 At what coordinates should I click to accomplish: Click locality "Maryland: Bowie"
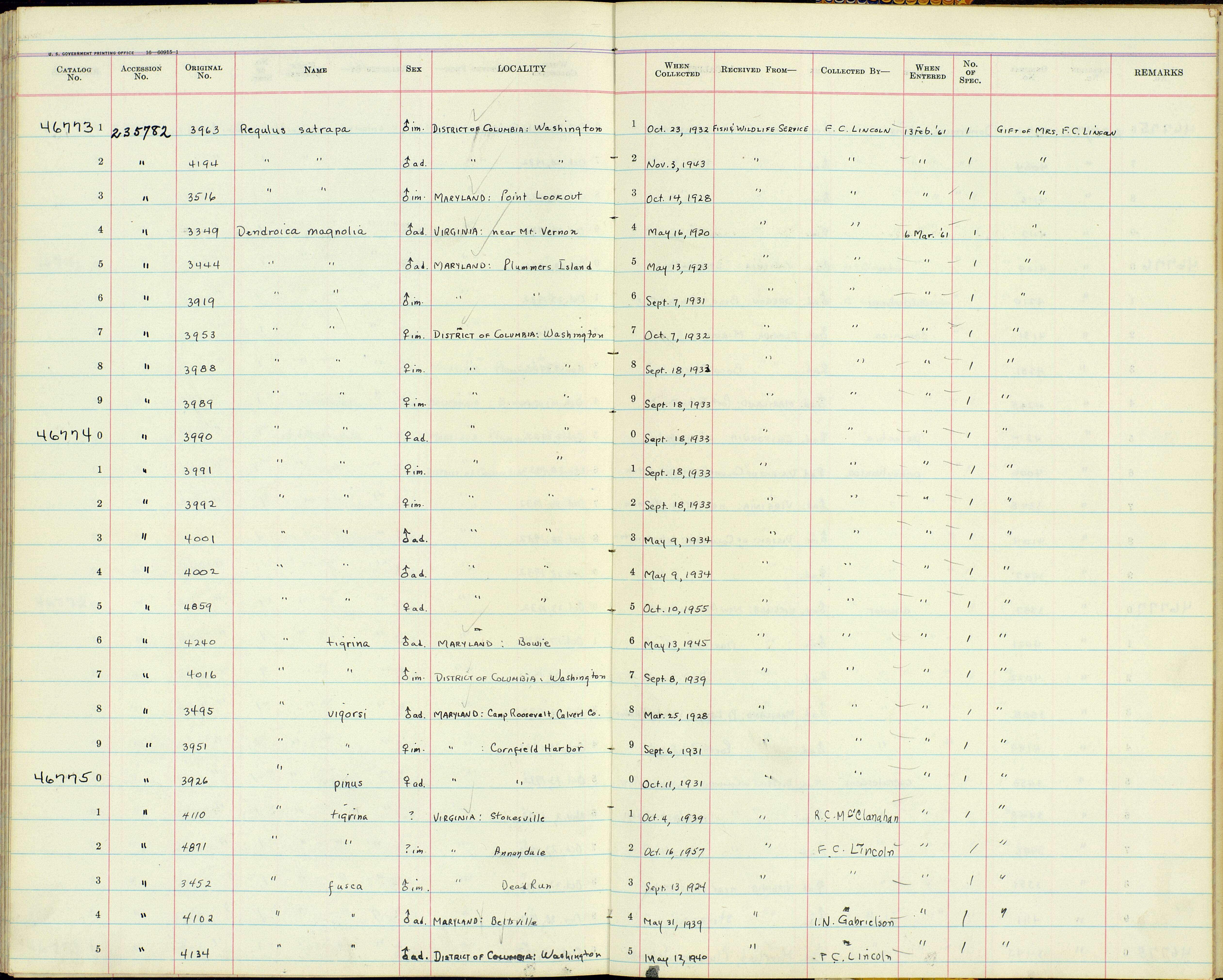click(x=494, y=644)
